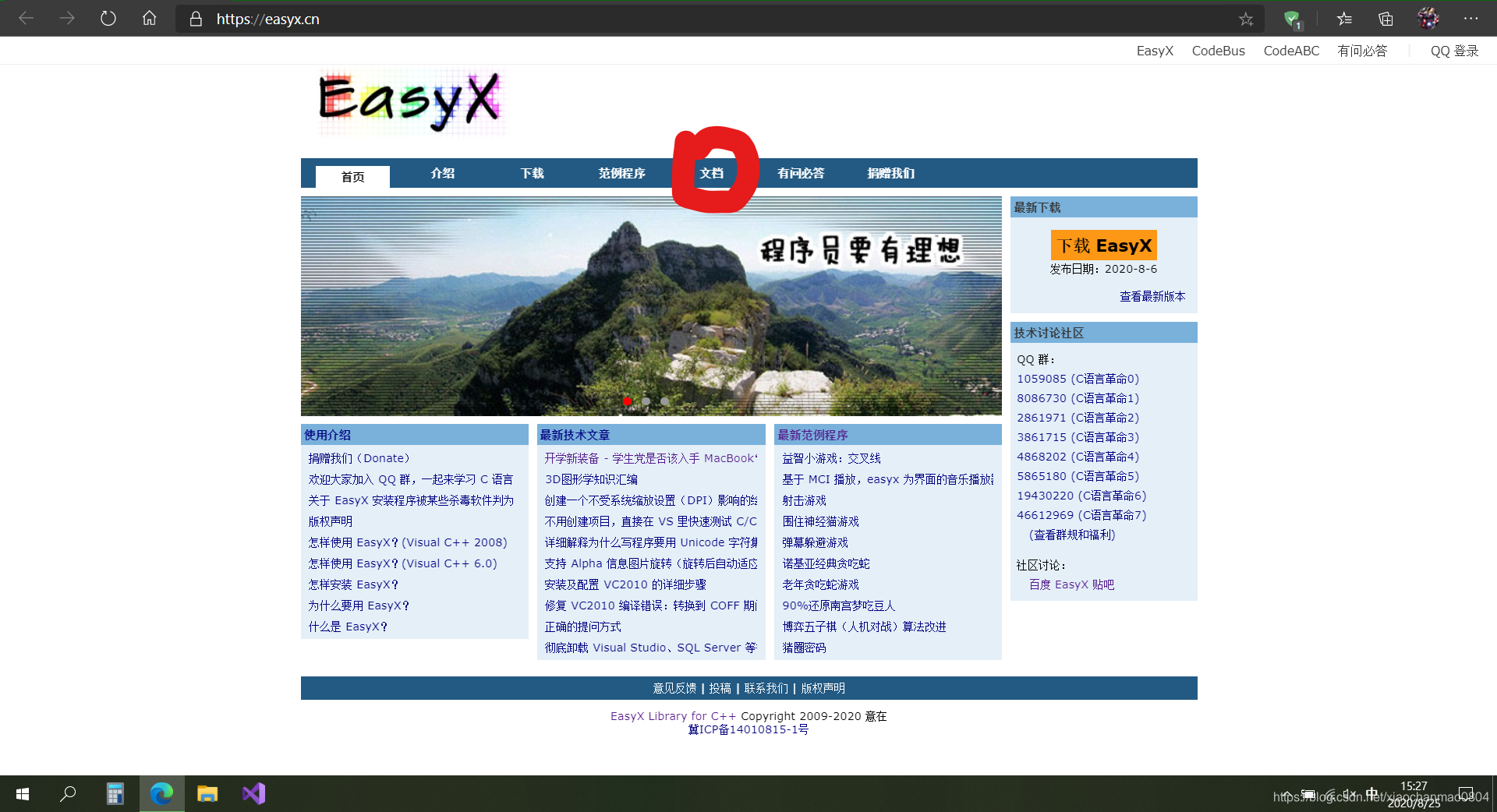Open the Edge profile avatar
Image resolution: width=1497 pixels, height=812 pixels.
click(x=1429, y=18)
